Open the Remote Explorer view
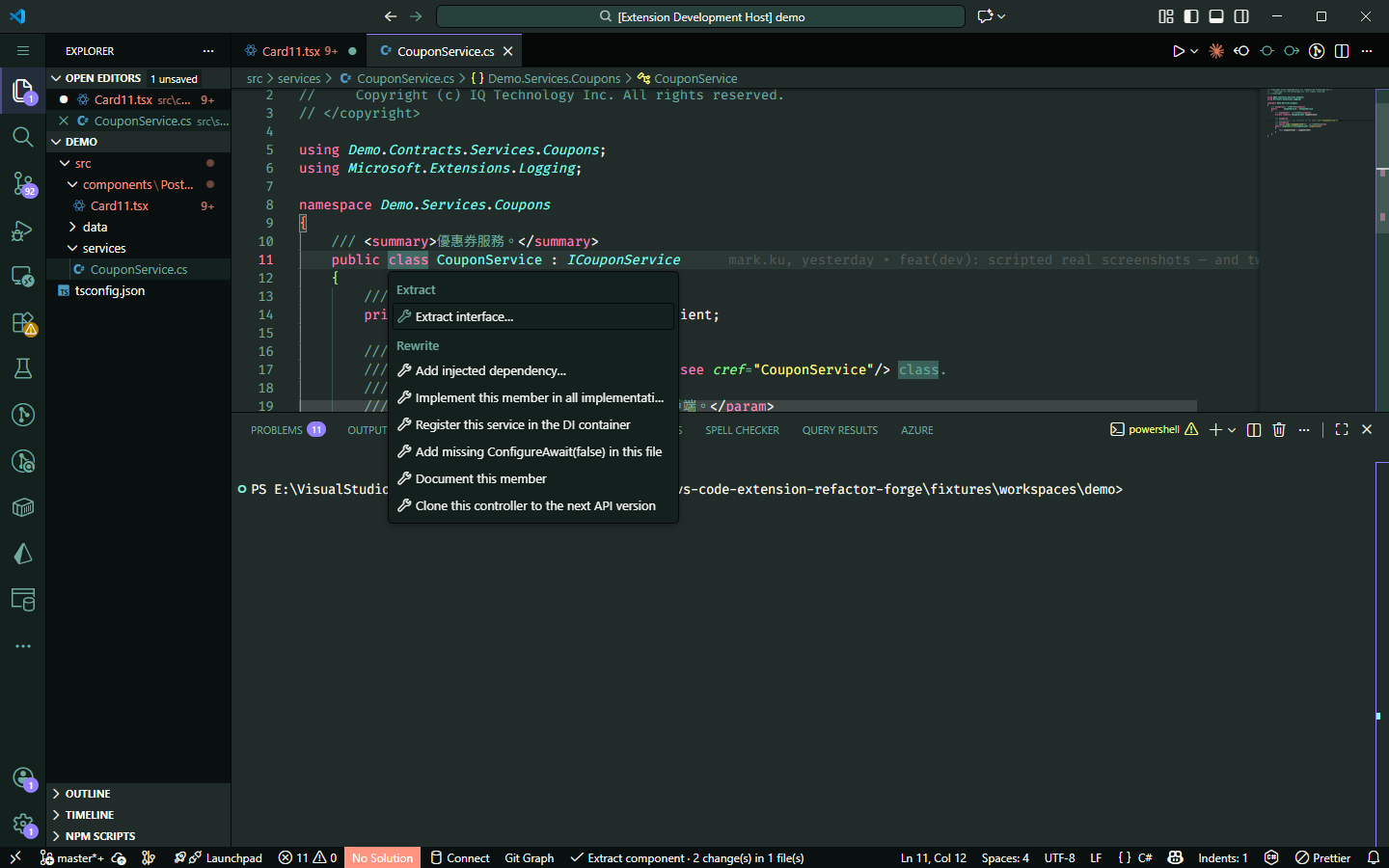 (23, 277)
